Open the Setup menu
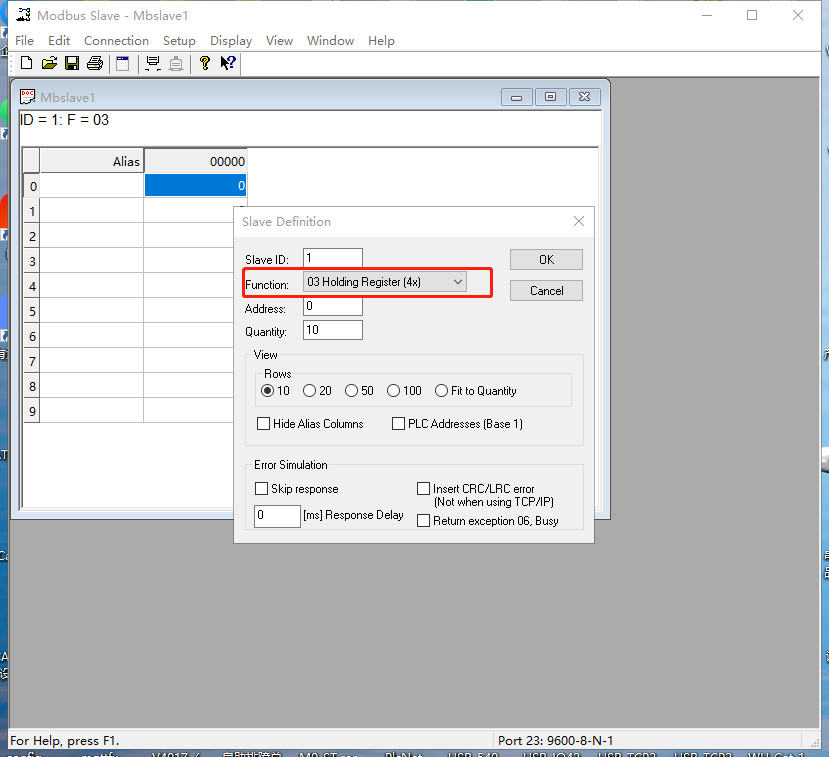The width and height of the screenshot is (829, 757). click(179, 41)
